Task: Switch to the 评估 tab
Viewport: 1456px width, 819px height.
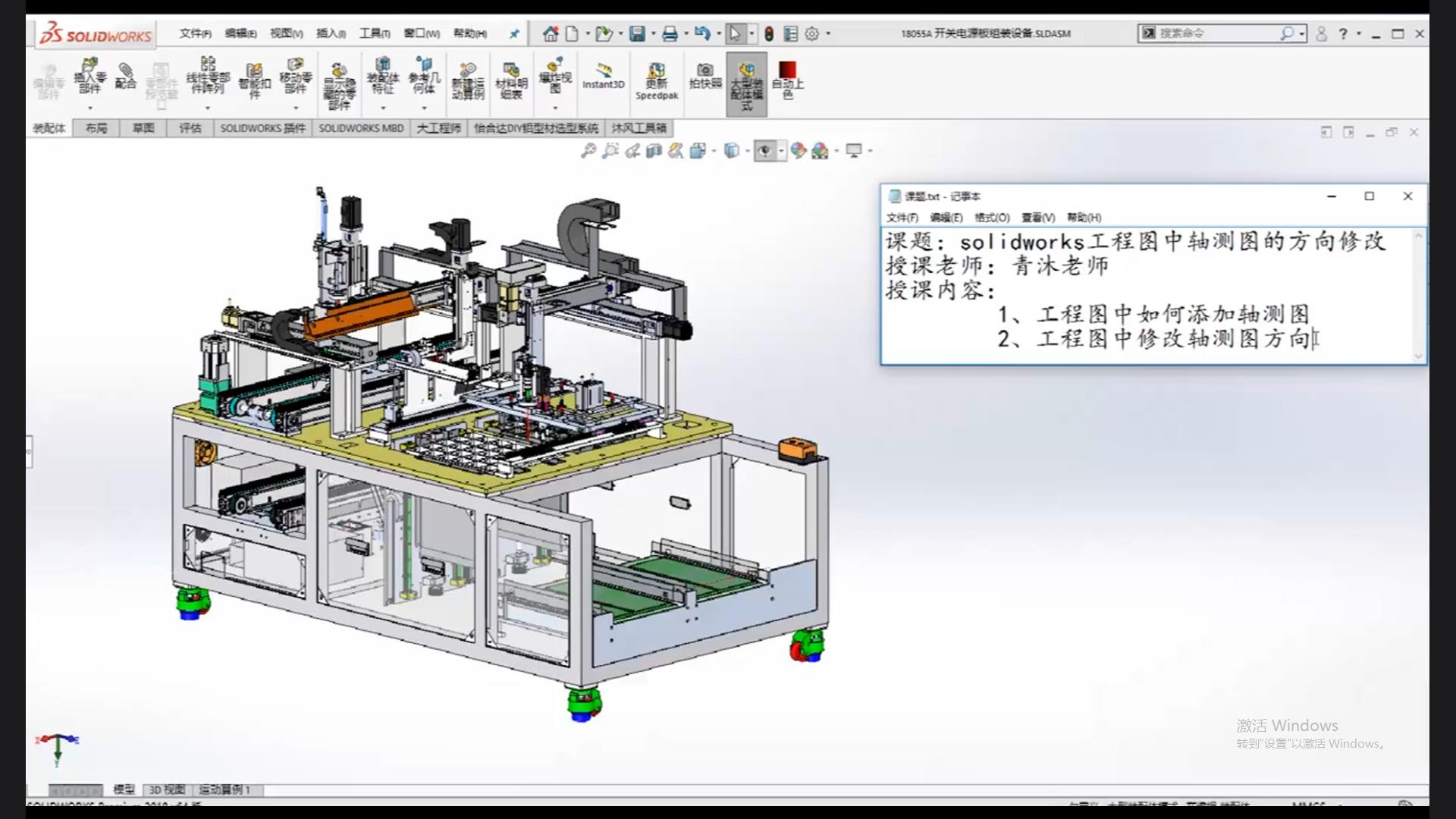Action: (x=190, y=128)
